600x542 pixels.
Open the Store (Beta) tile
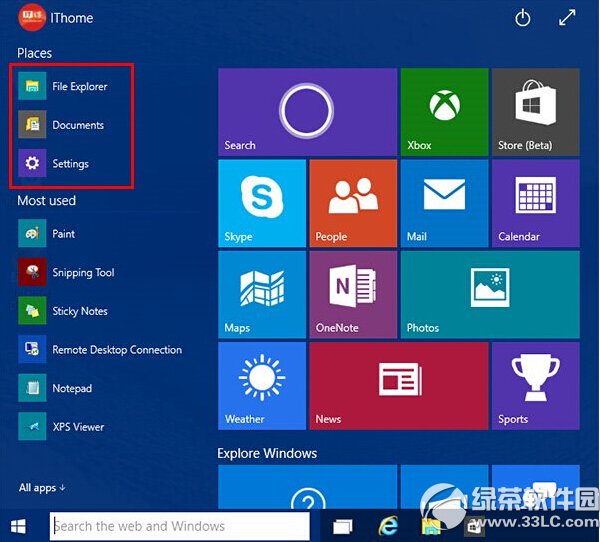coord(535,112)
